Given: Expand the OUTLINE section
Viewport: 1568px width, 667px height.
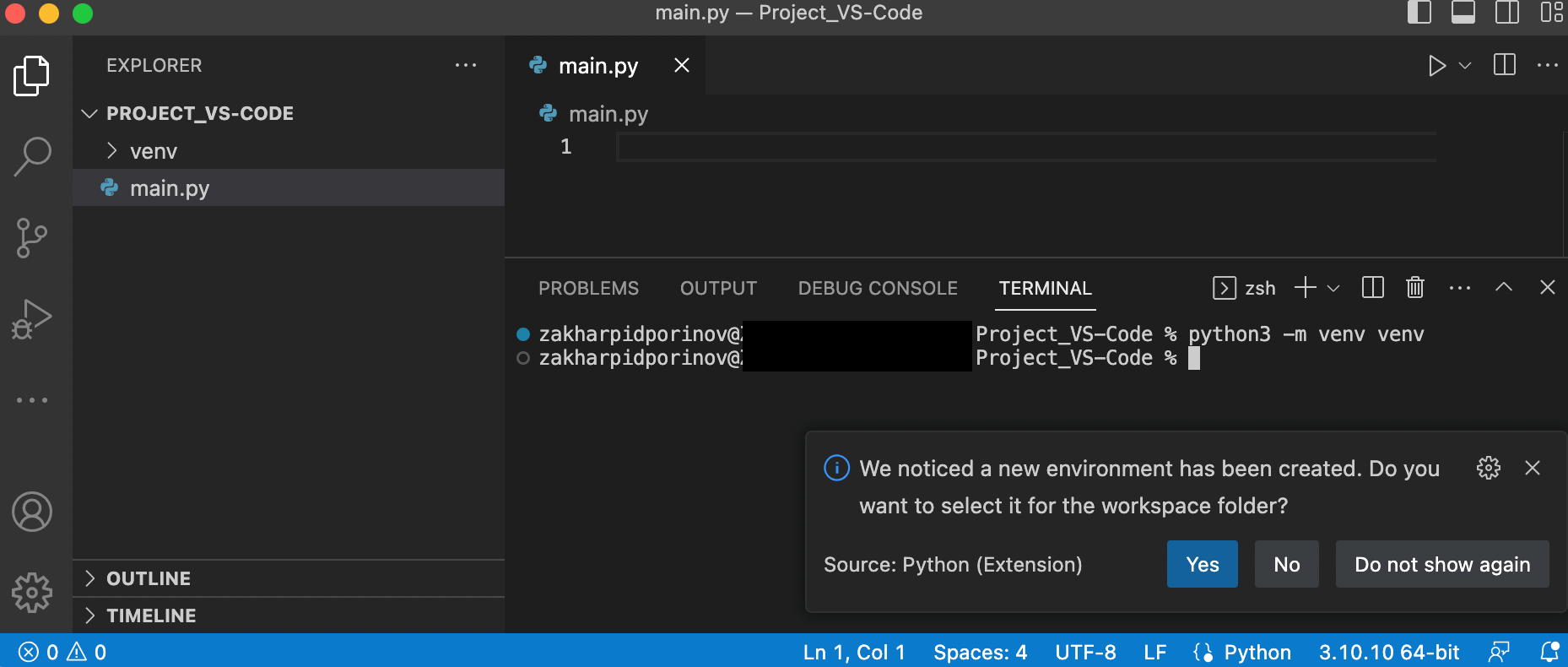Looking at the screenshot, I should pyautogui.click(x=149, y=578).
